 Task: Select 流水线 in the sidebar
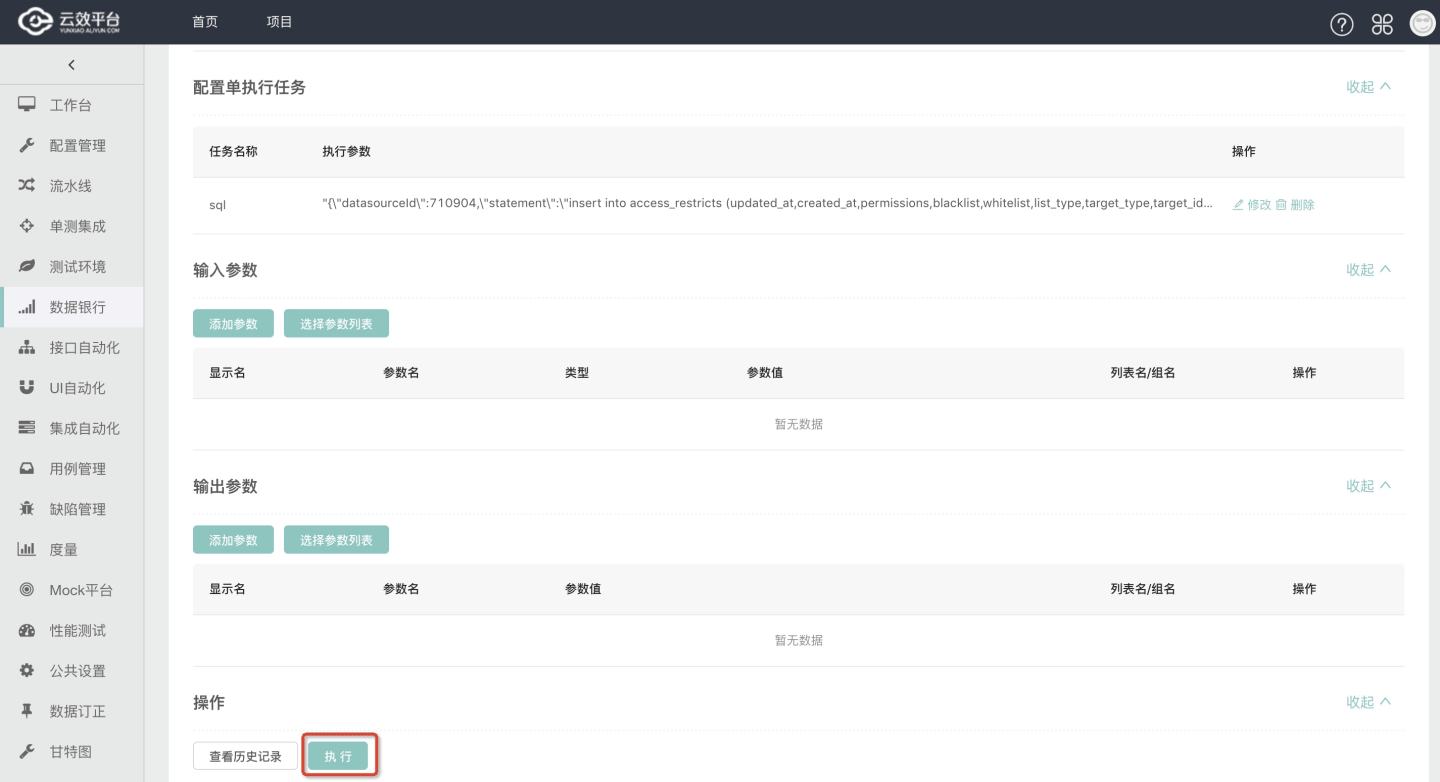(72, 186)
